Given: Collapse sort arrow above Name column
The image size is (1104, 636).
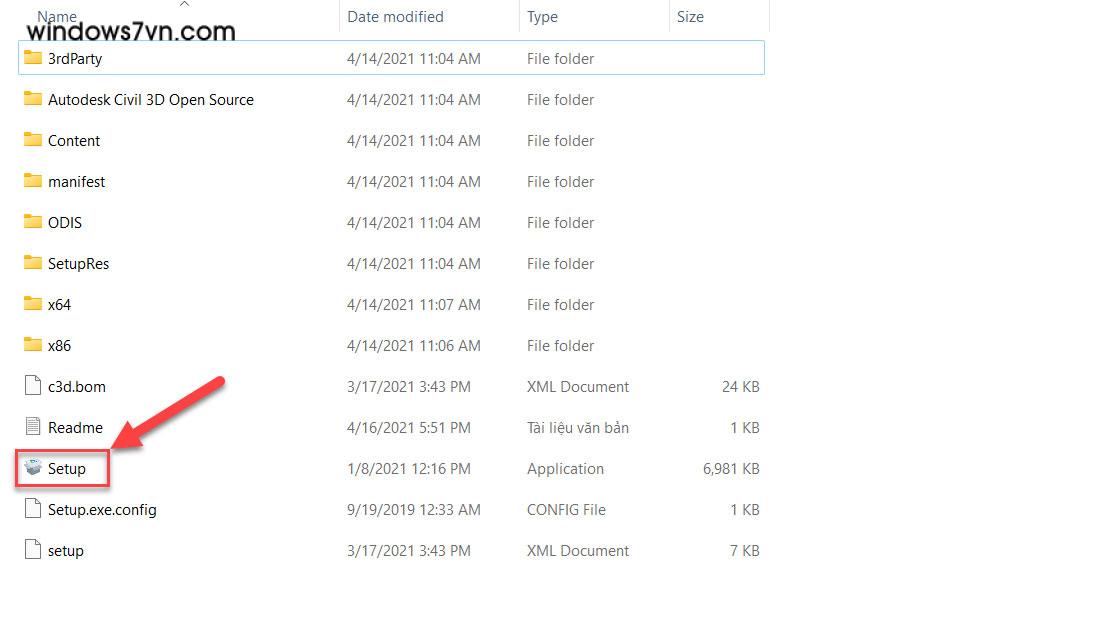Looking at the screenshot, I should pos(183,5).
